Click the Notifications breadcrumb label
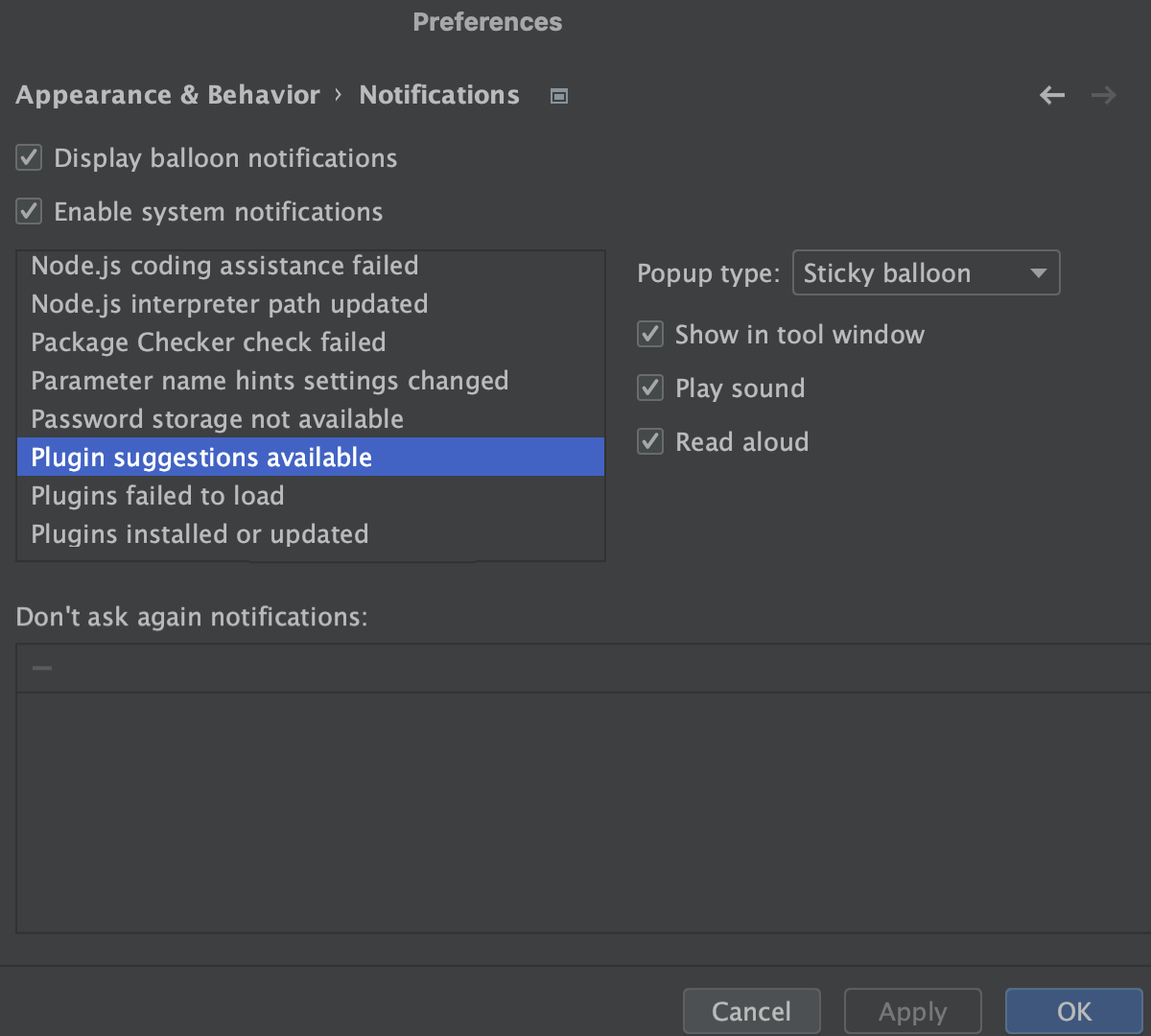This screenshot has height=1036, width=1151. click(x=439, y=95)
